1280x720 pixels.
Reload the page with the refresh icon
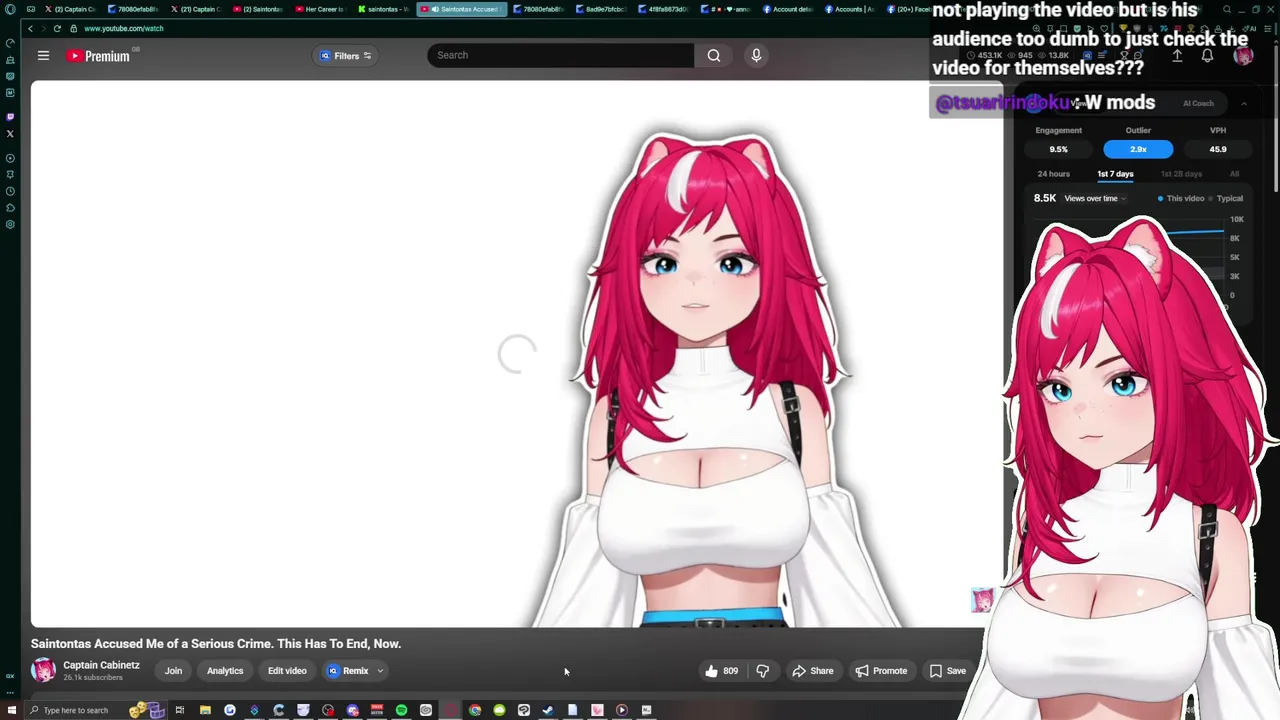click(57, 28)
